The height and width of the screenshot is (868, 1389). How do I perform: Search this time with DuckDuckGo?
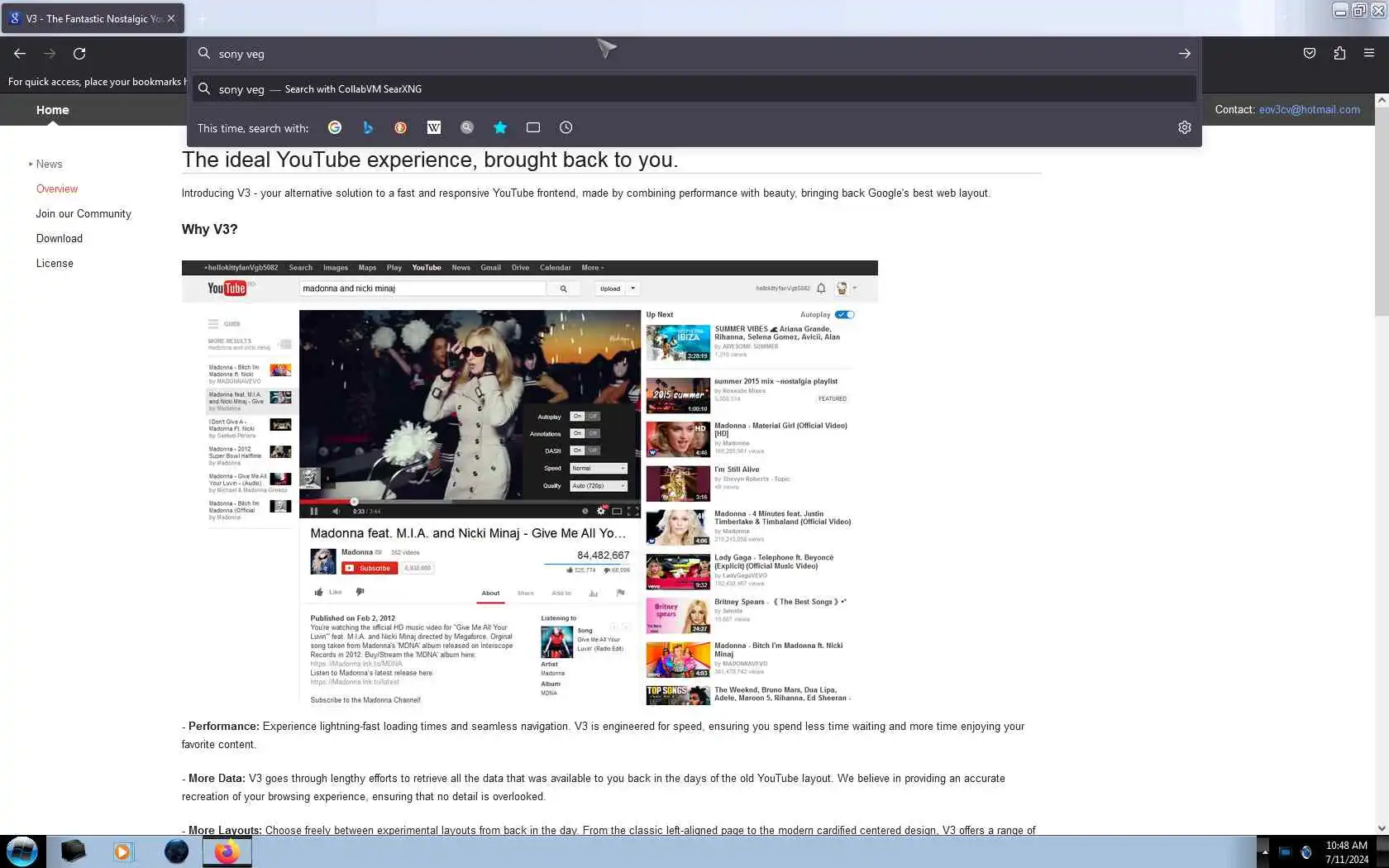[401, 127]
